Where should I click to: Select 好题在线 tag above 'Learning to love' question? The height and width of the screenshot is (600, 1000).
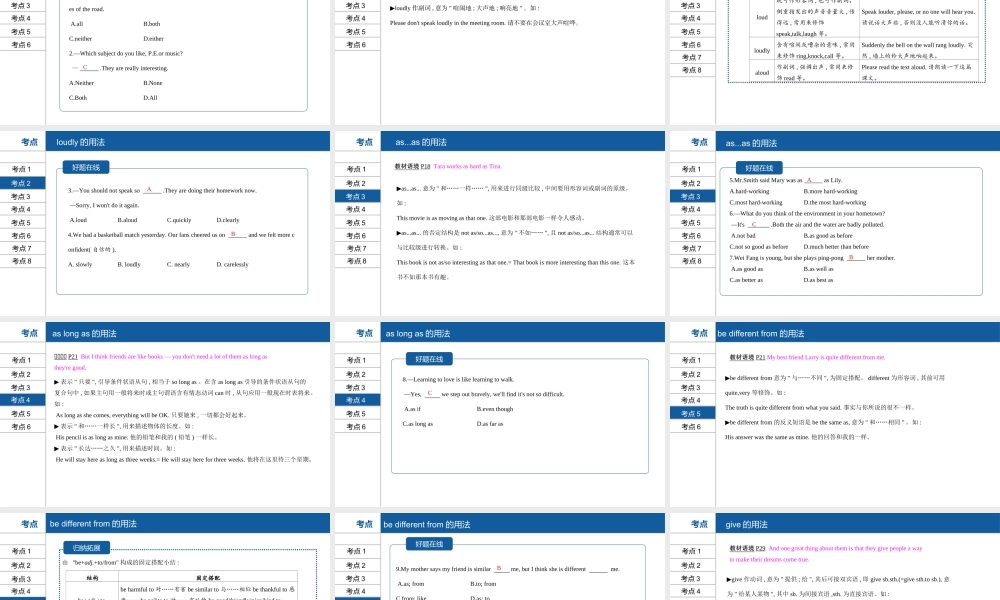point(429,359)
